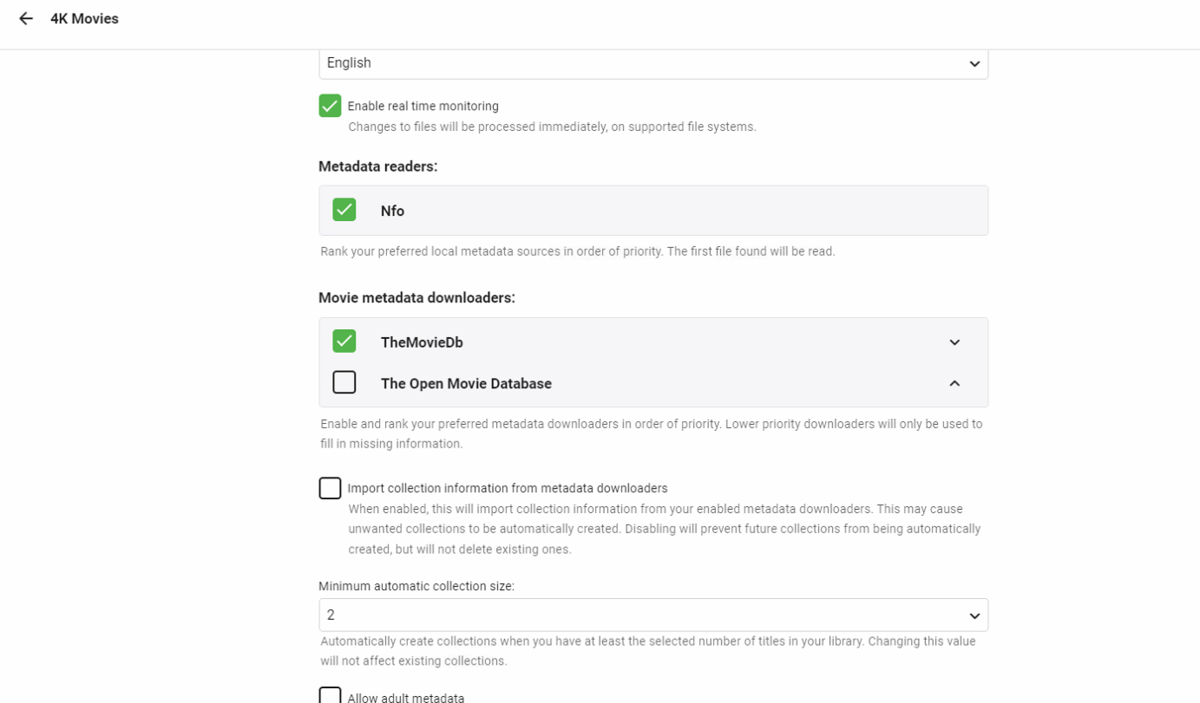Viewport: 1200px width, 703px height.
Task: Go back using the left arrow icon
Action: tap(26, 18)
